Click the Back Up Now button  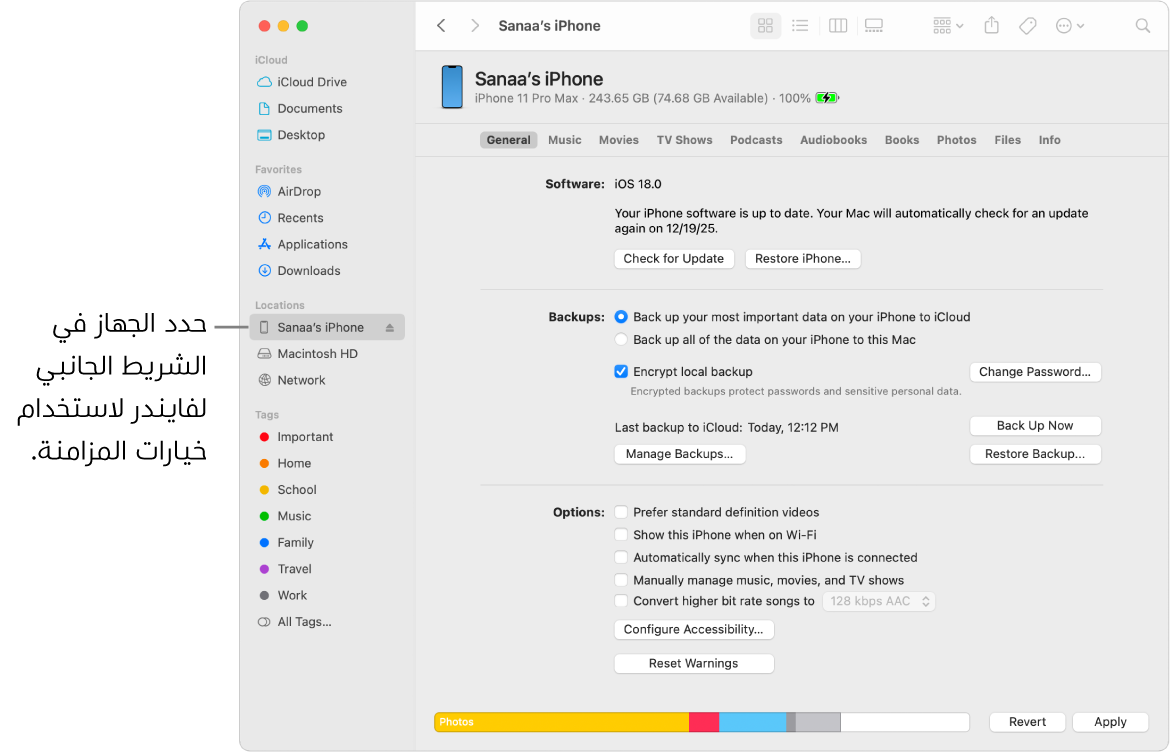click(1035, 426)
